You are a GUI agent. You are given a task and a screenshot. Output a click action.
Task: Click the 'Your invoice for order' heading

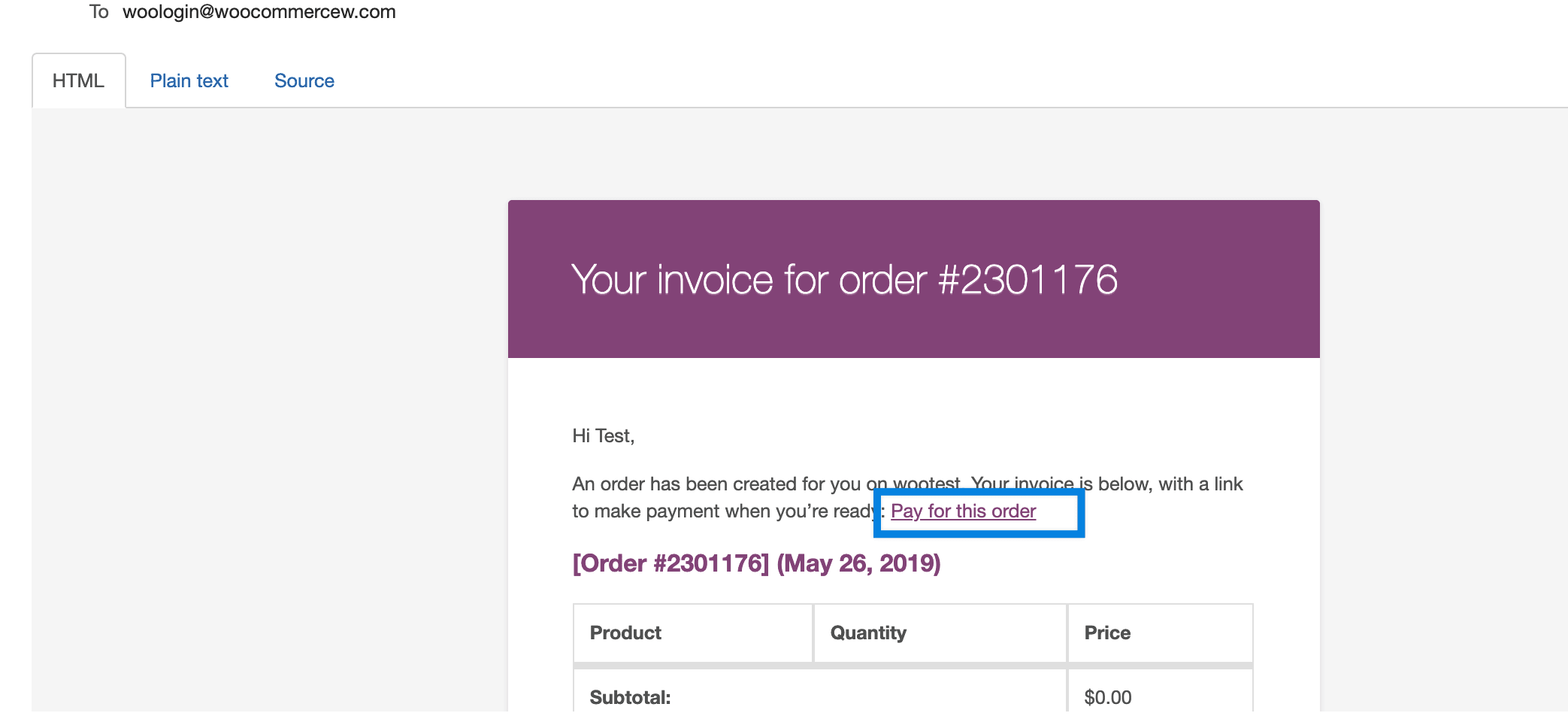pyautogui.click(x=753, y=280)
